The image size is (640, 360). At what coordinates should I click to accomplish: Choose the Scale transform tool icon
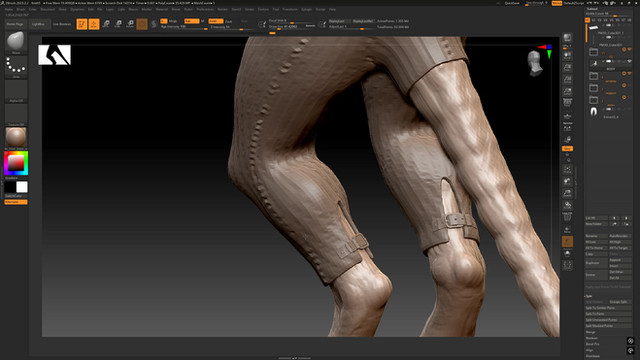click(x=118, y=24)
